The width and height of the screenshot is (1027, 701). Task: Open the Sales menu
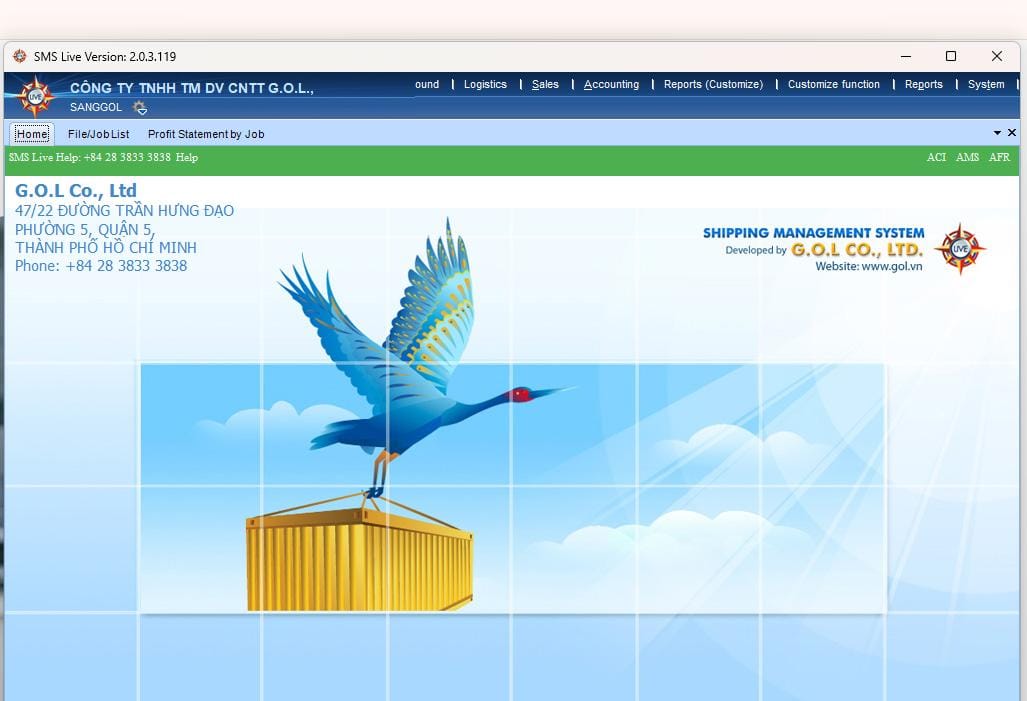[x=545, y=85]
